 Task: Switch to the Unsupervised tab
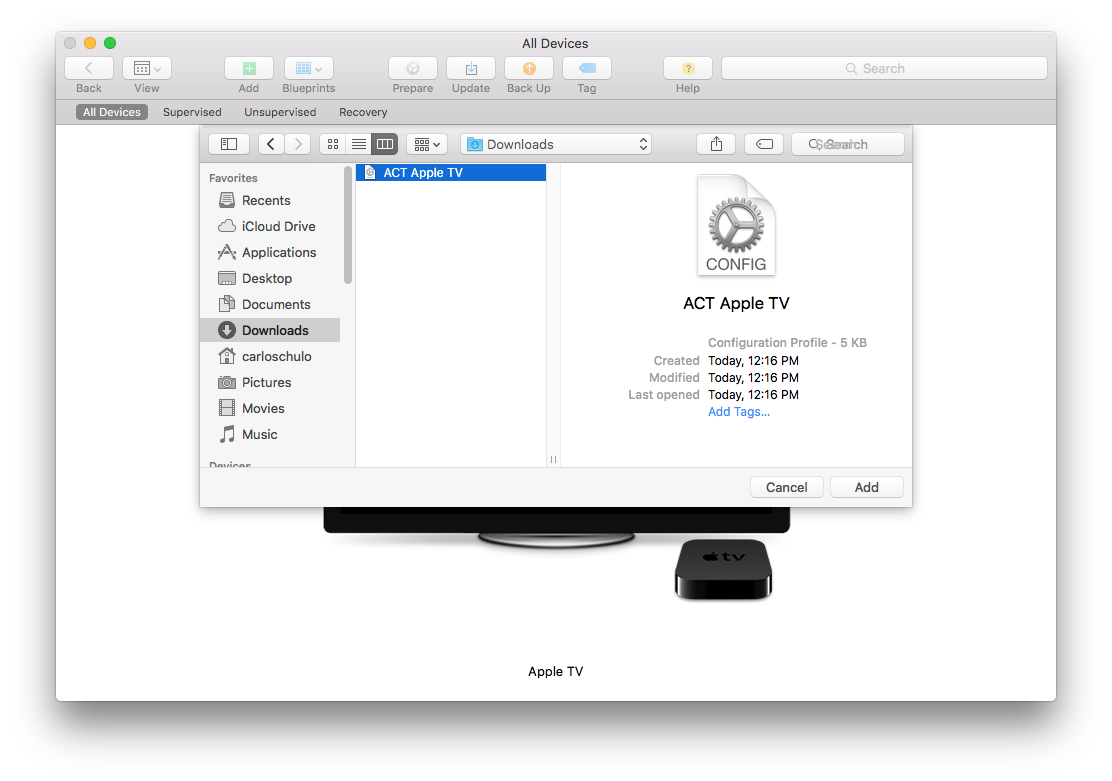pyautogui.click(x=280, y=112)
